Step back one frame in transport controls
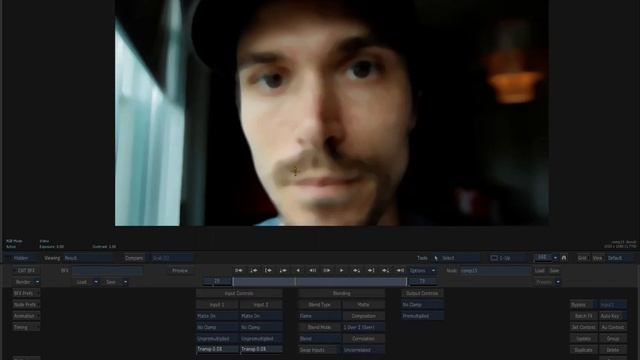Image resolution: width=640 pixels, height=360 pixels. [x=312, y=271]
